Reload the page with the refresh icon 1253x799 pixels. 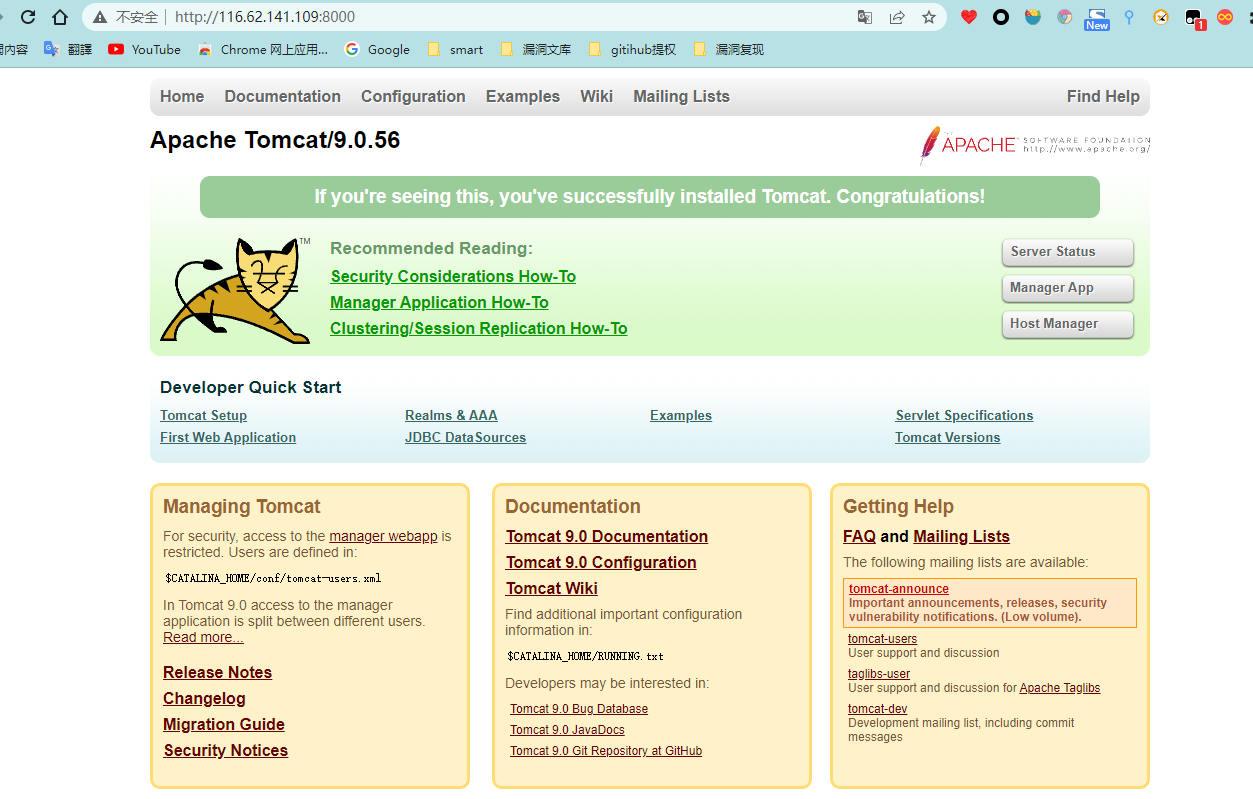(x=28, y=17)
